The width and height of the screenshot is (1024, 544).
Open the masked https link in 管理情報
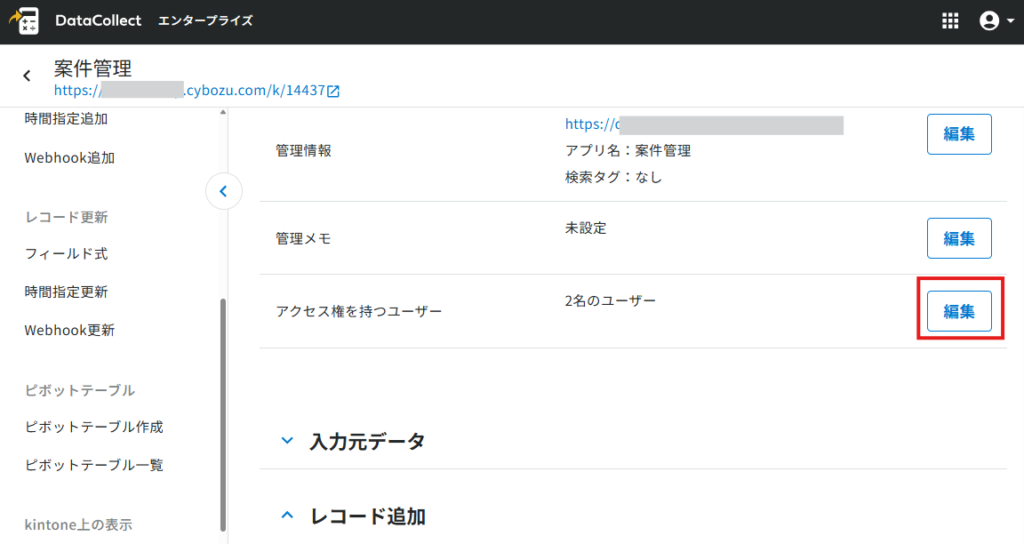(704, 124)
